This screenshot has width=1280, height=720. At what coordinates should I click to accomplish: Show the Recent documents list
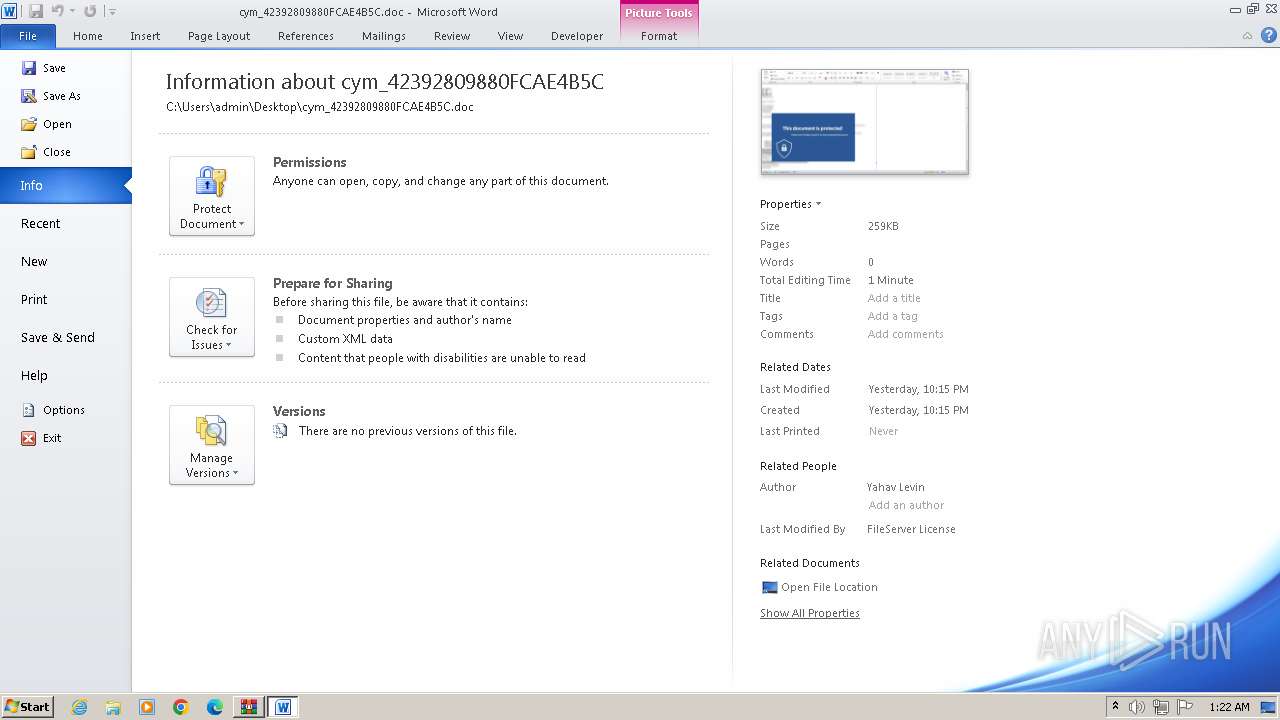[41, 224]
